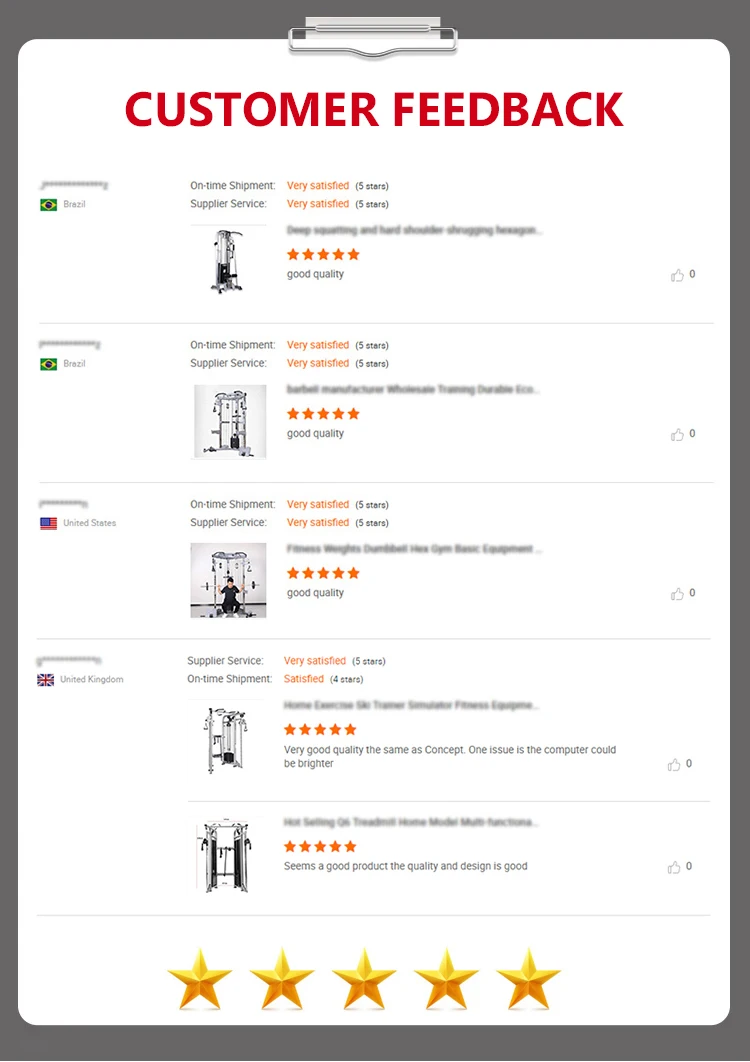Click the five-star rating of United States review
Image resolution: width=750 pixels, height=1062 pixels.
322,573
